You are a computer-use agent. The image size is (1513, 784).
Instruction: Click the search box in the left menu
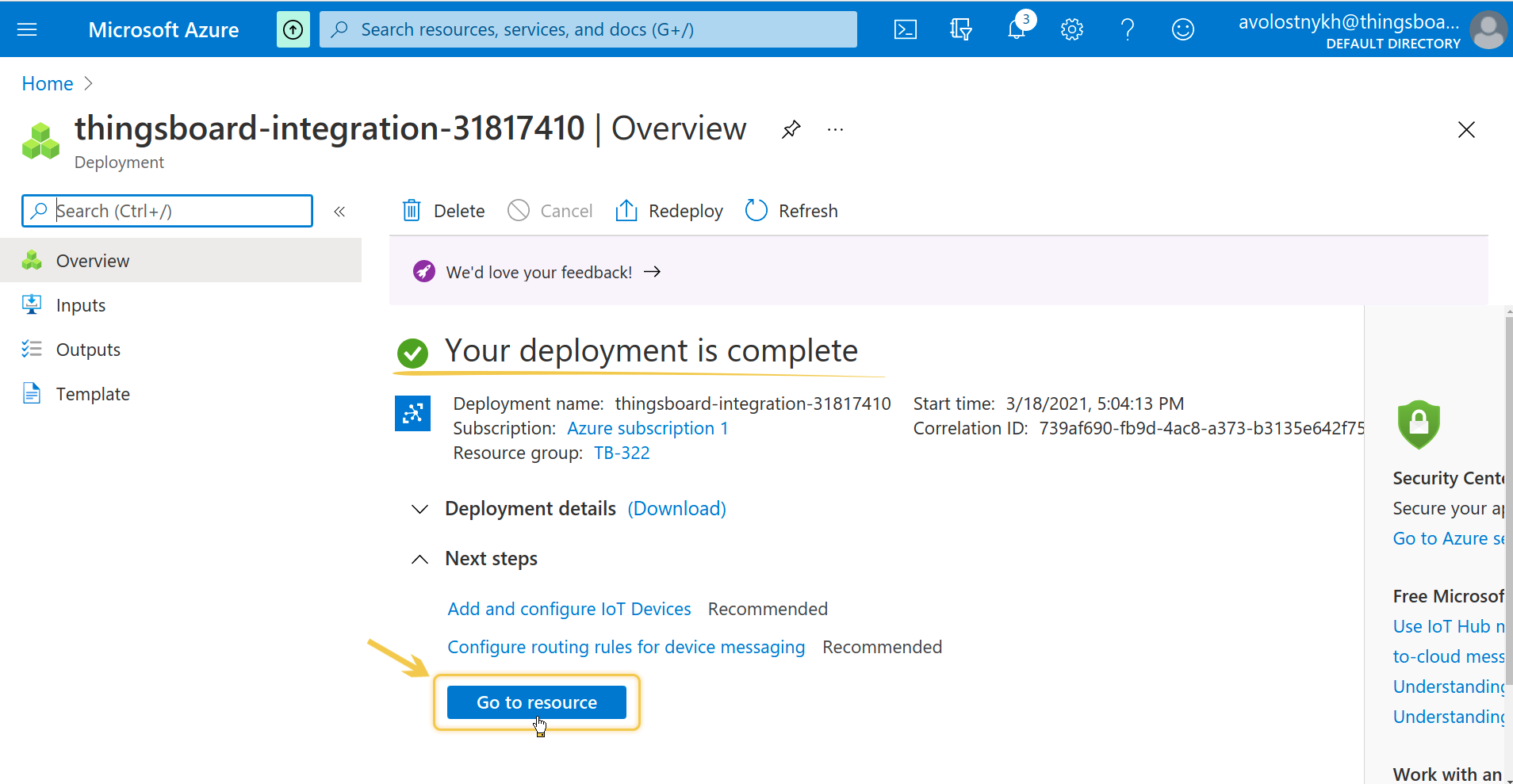(x=167, y=211)
